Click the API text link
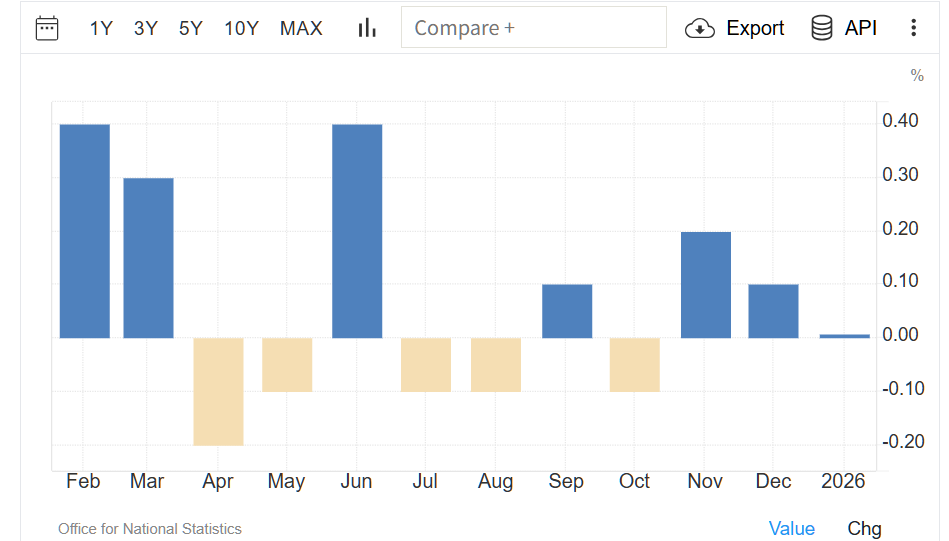 pos(861,28)
